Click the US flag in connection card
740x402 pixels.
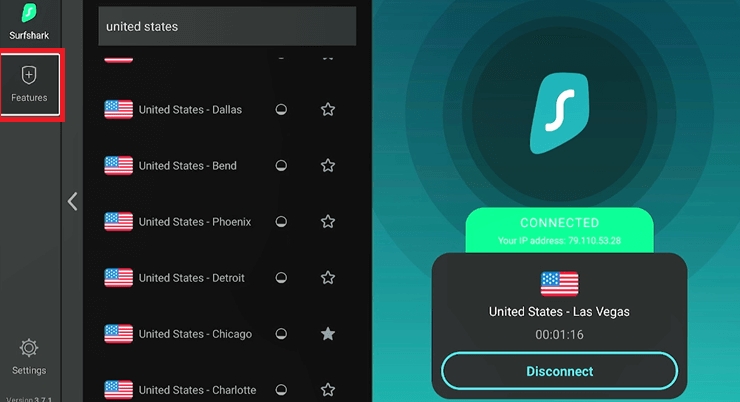(559, 284)
